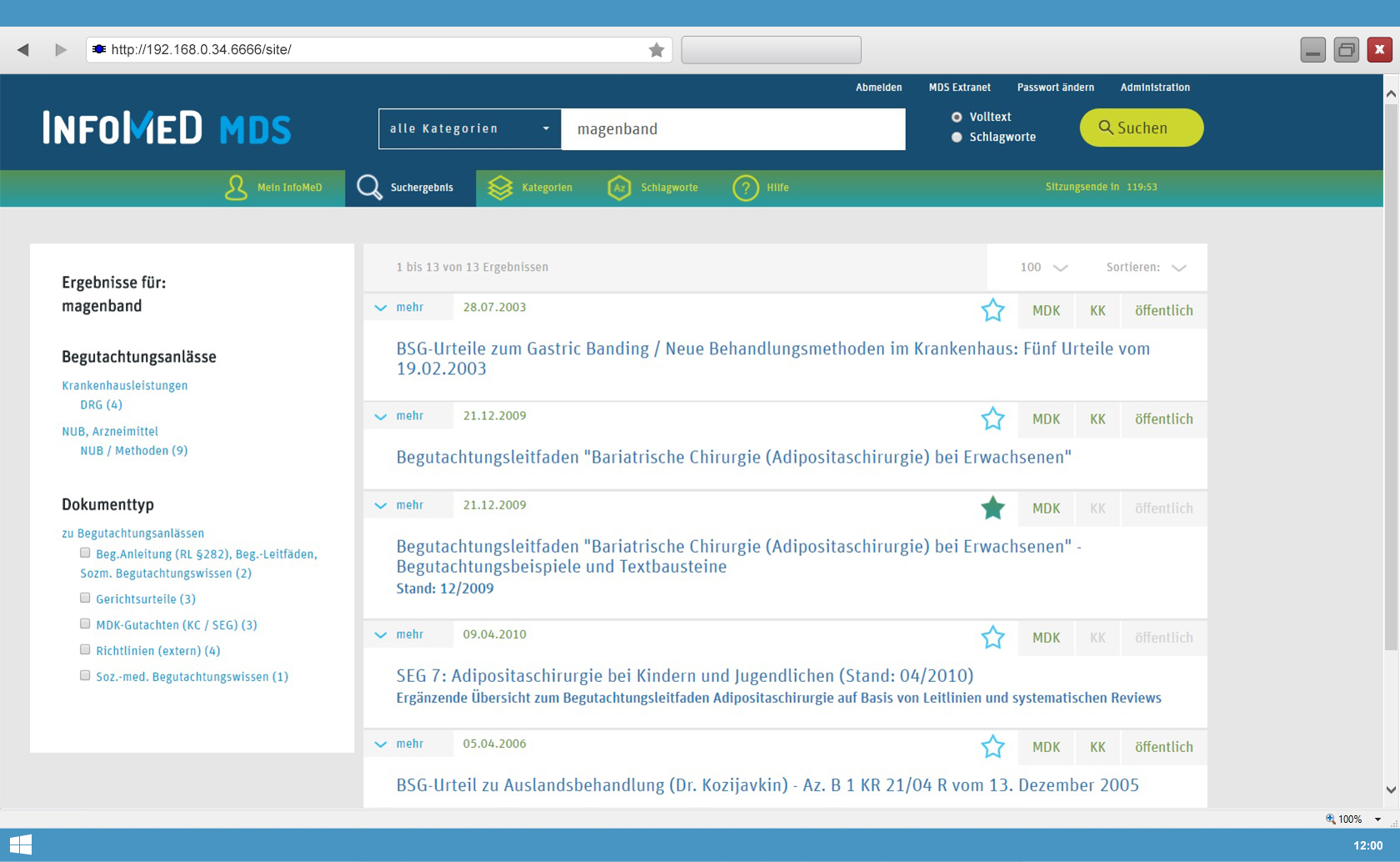Click Passwort ändern
Image resolution: width=1400 pixels, height=862 pixels.
pos(1056,88)
